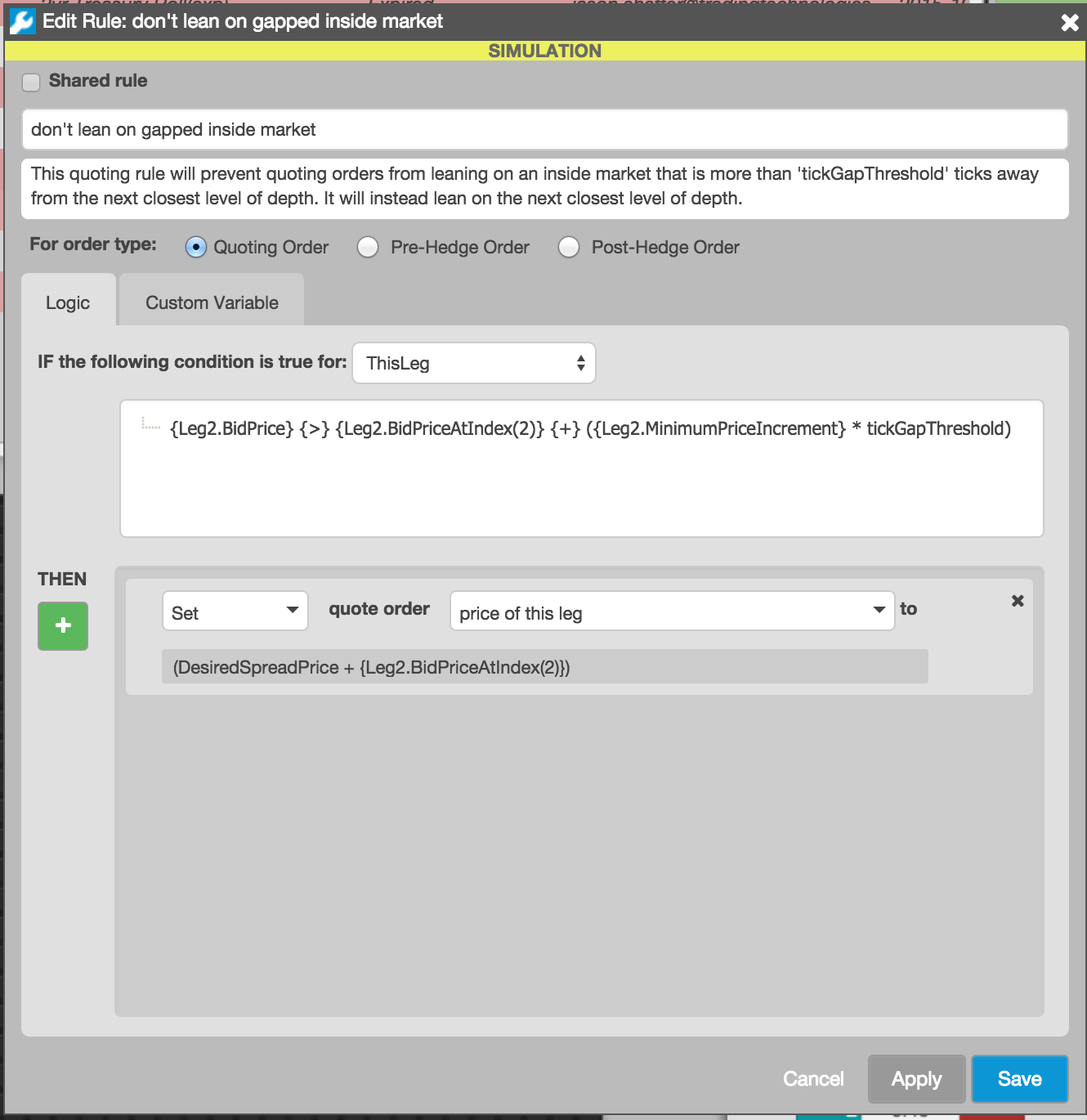1087x1120 pixels.
Task: Open the ThisLeg dropdown
Action: tap(474, 363)
